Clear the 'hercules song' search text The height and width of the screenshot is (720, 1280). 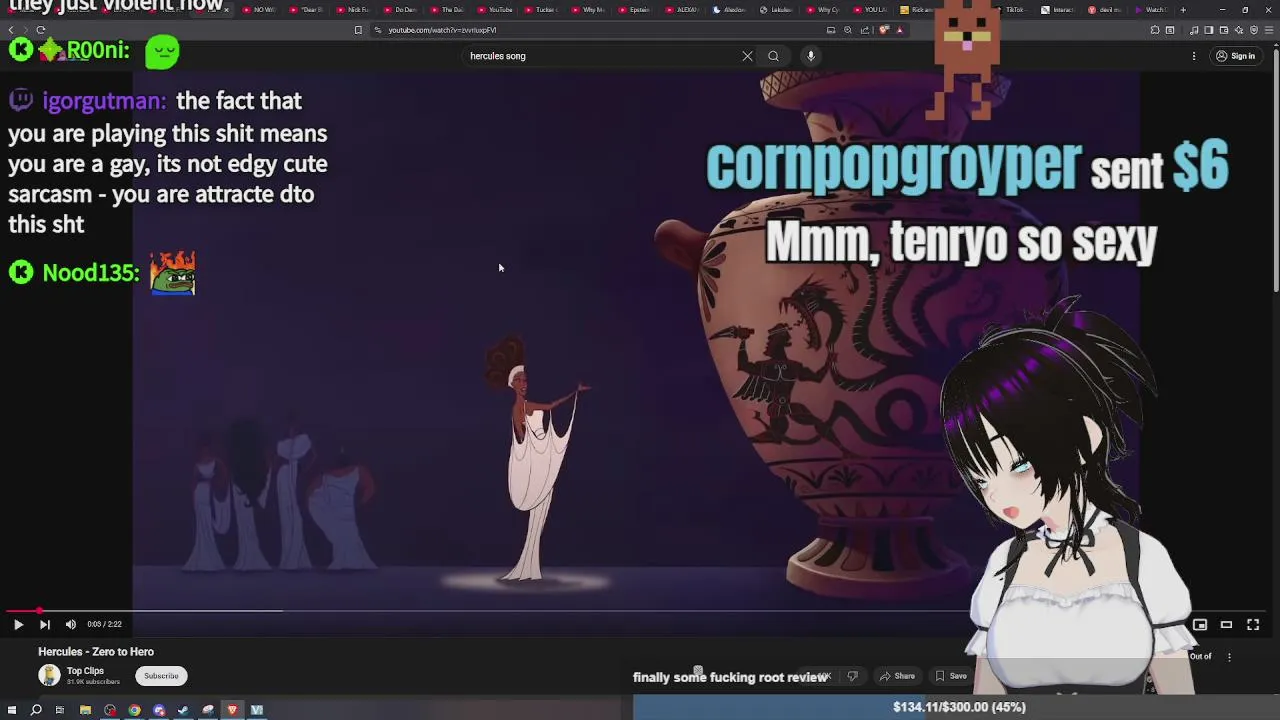tap(747, 56)
